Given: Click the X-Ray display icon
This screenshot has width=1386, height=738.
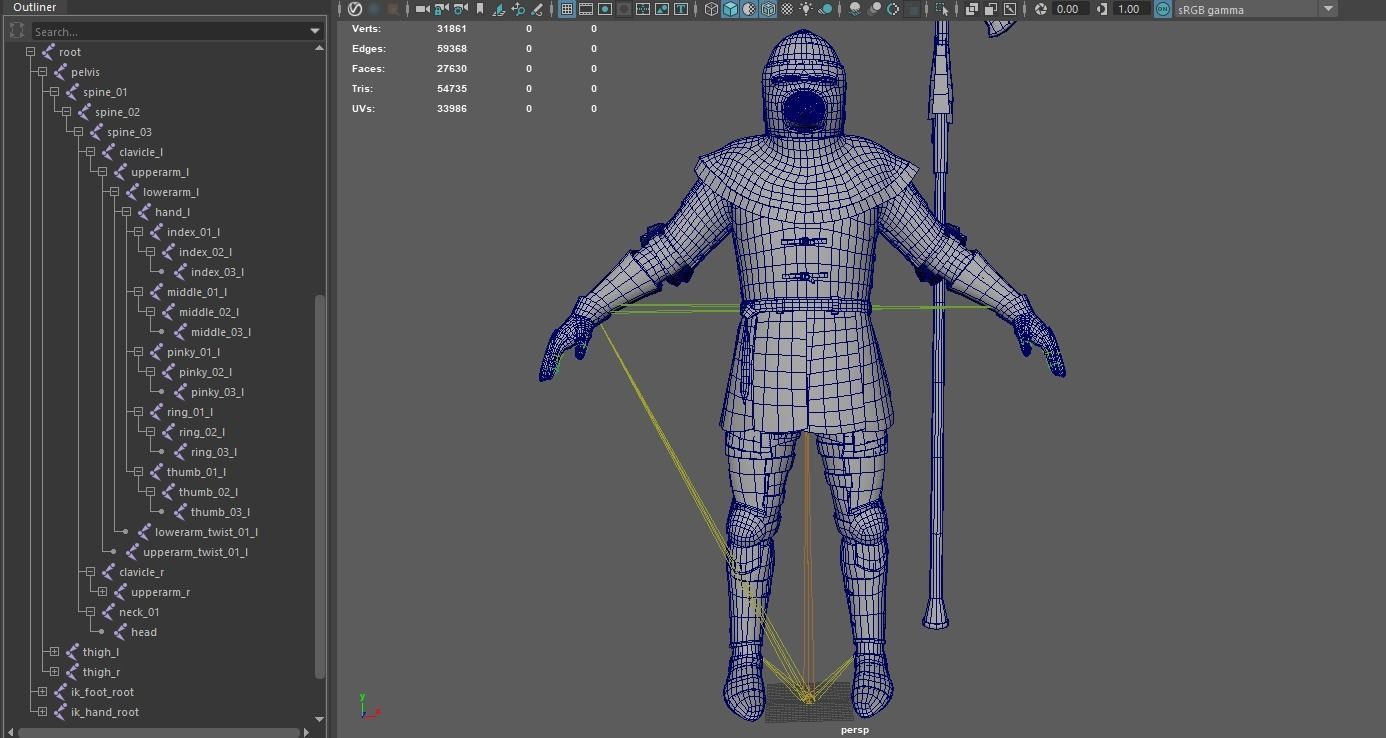Looking at the screenshot, I should pyautogui.click(x=972, y=9).
